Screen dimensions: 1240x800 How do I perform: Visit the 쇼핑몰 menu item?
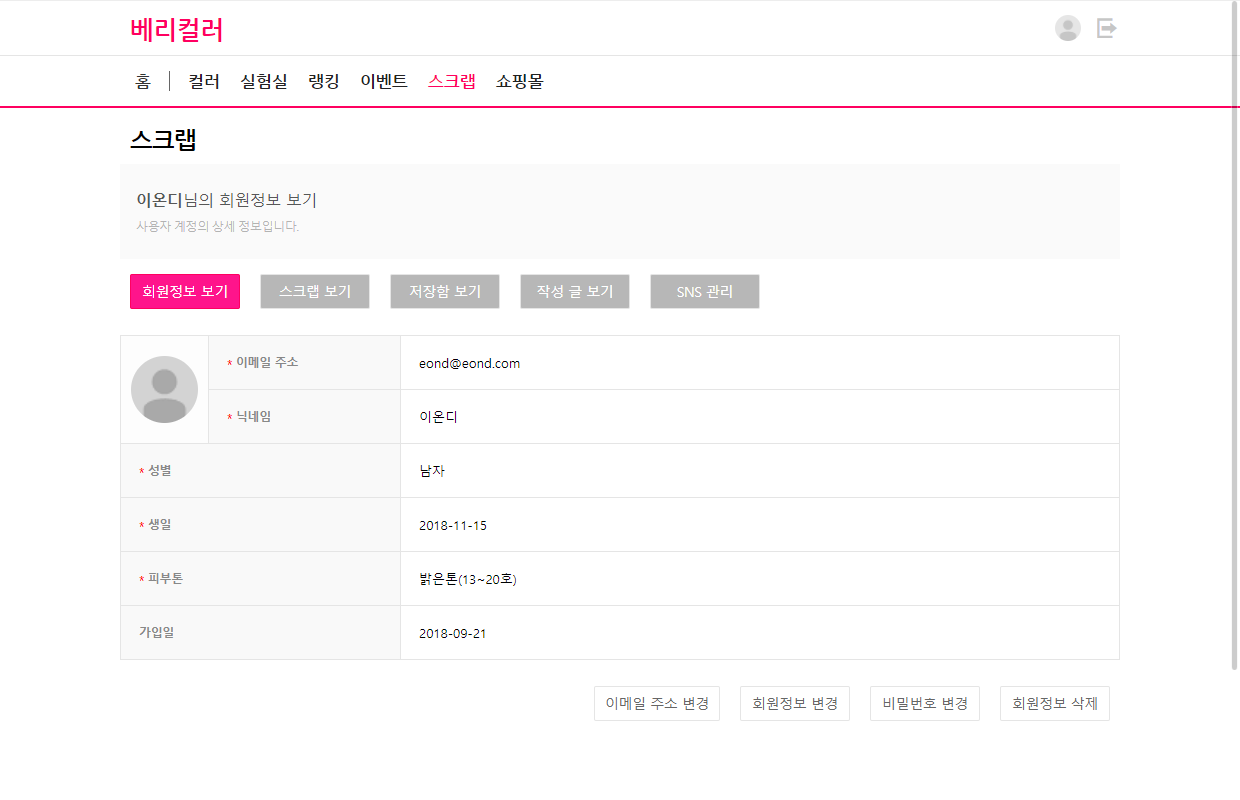[x=520, y=81]
